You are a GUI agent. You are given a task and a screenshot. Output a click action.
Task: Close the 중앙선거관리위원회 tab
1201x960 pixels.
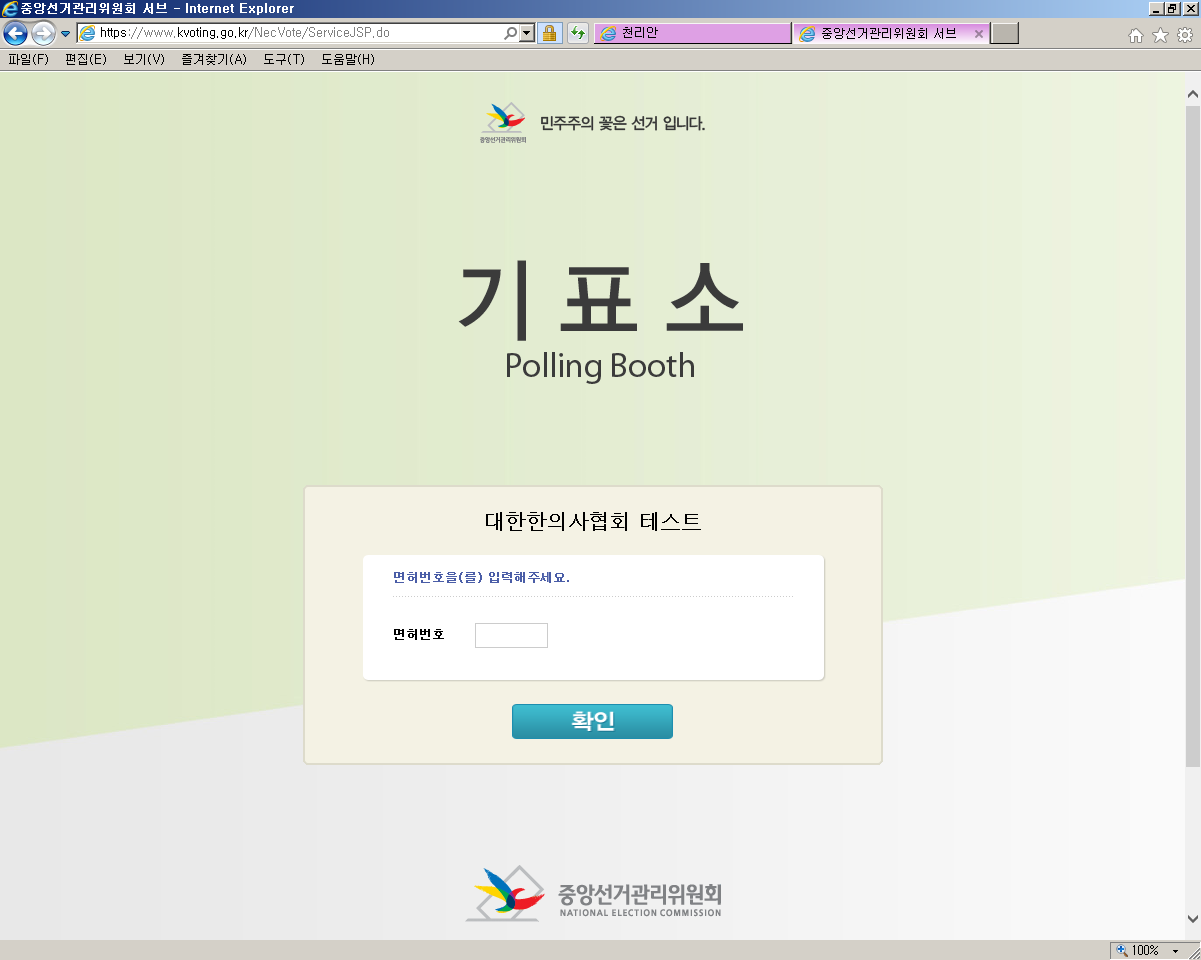point(978,33)
